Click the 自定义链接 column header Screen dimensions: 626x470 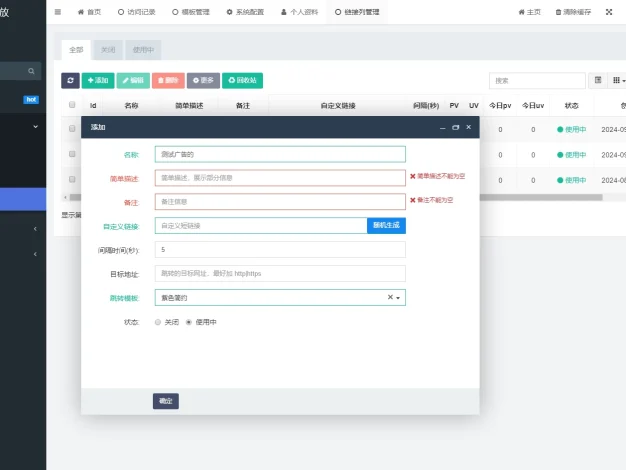tap(338, 105)
